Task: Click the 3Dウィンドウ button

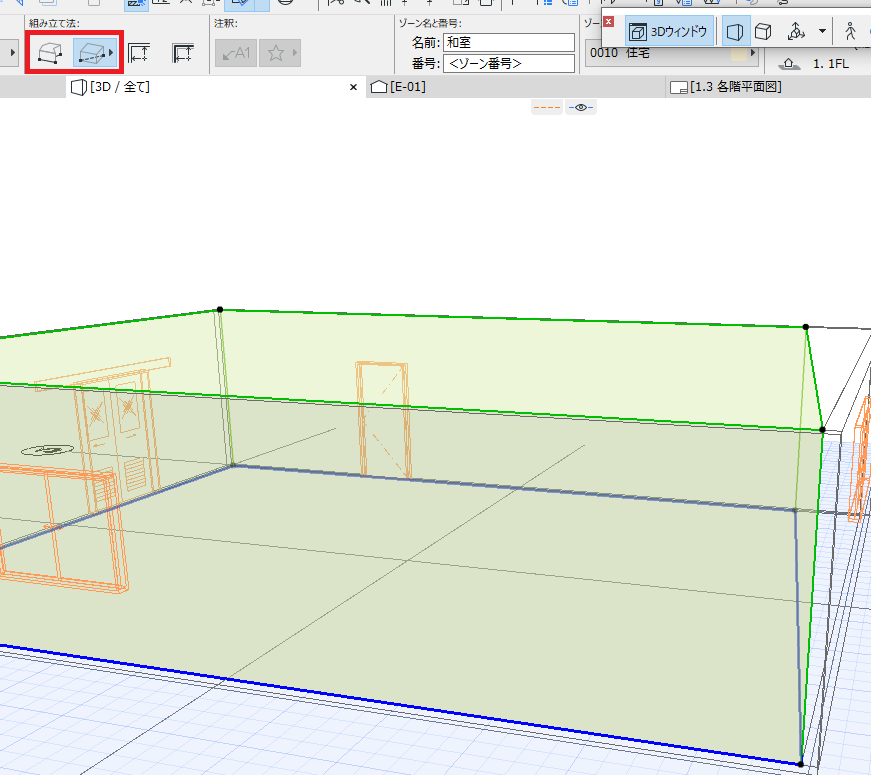Action: point(669,32)
